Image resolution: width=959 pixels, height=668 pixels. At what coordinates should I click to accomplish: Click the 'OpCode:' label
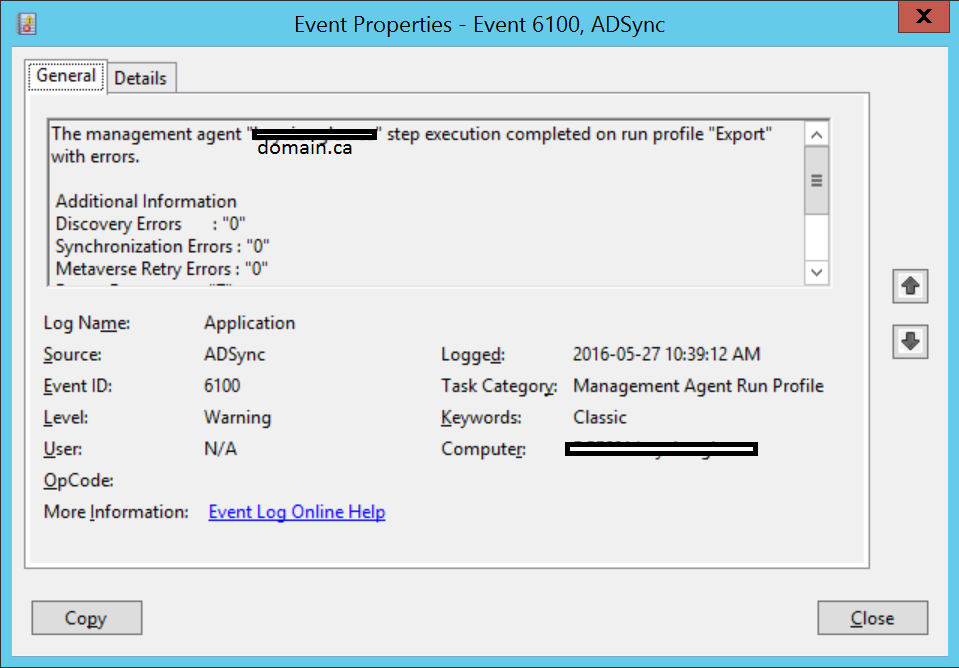[78, 481]
